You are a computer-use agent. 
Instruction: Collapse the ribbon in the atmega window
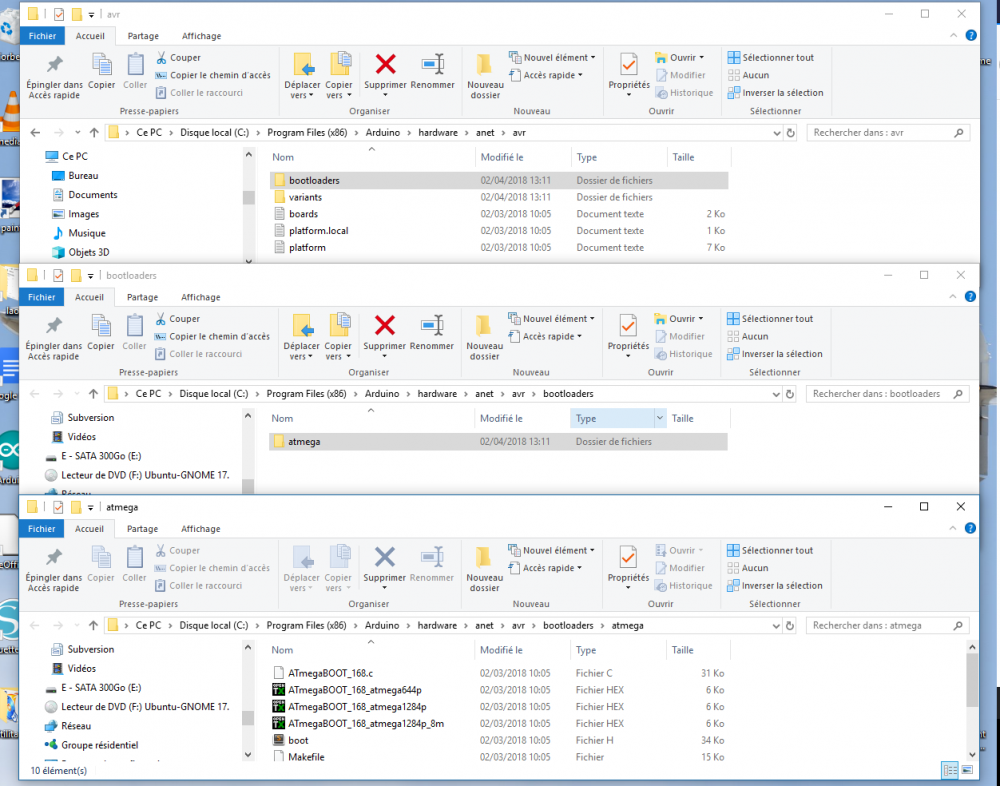(x=952, y=528)
